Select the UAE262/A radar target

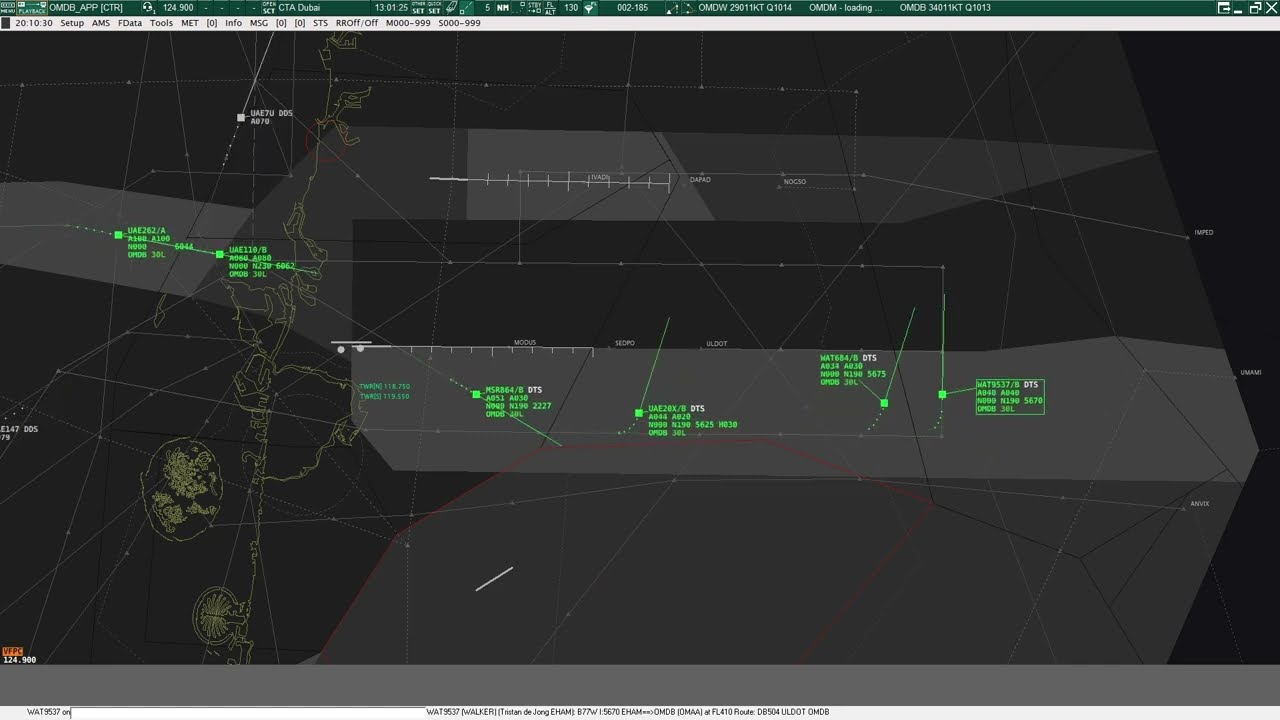118,235
